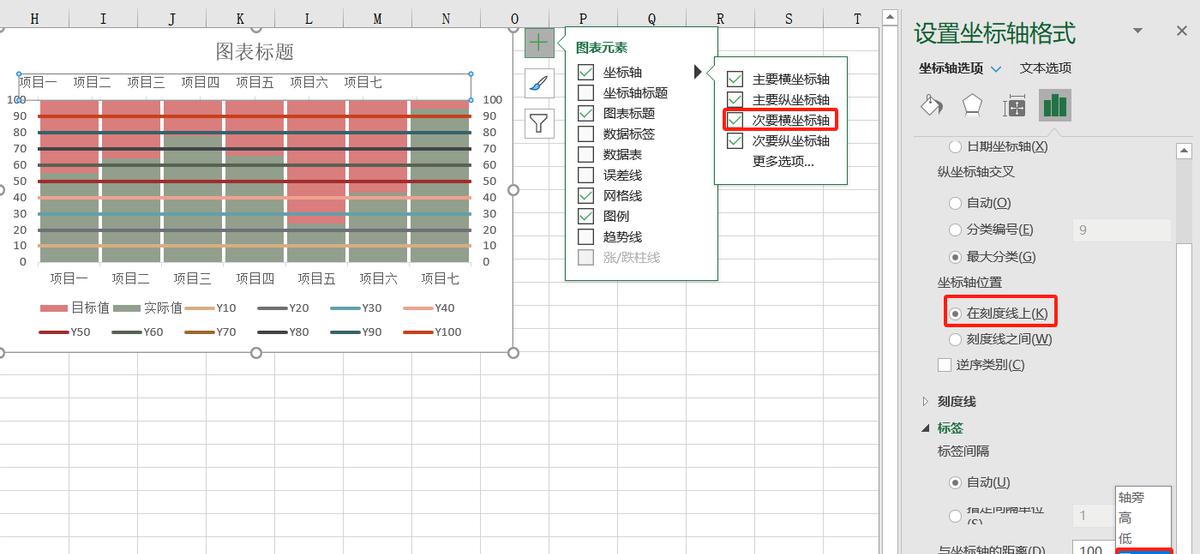This screenshot has width=1200, height=554.
Task: Select the 自动(U) label interval radio button
Action: pos(956,482)
